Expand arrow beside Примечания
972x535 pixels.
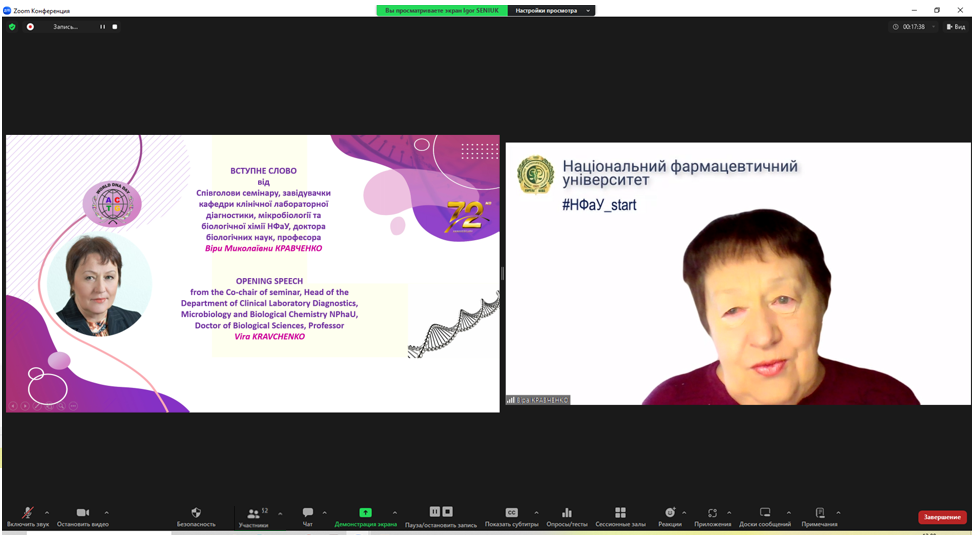[838, 513]
